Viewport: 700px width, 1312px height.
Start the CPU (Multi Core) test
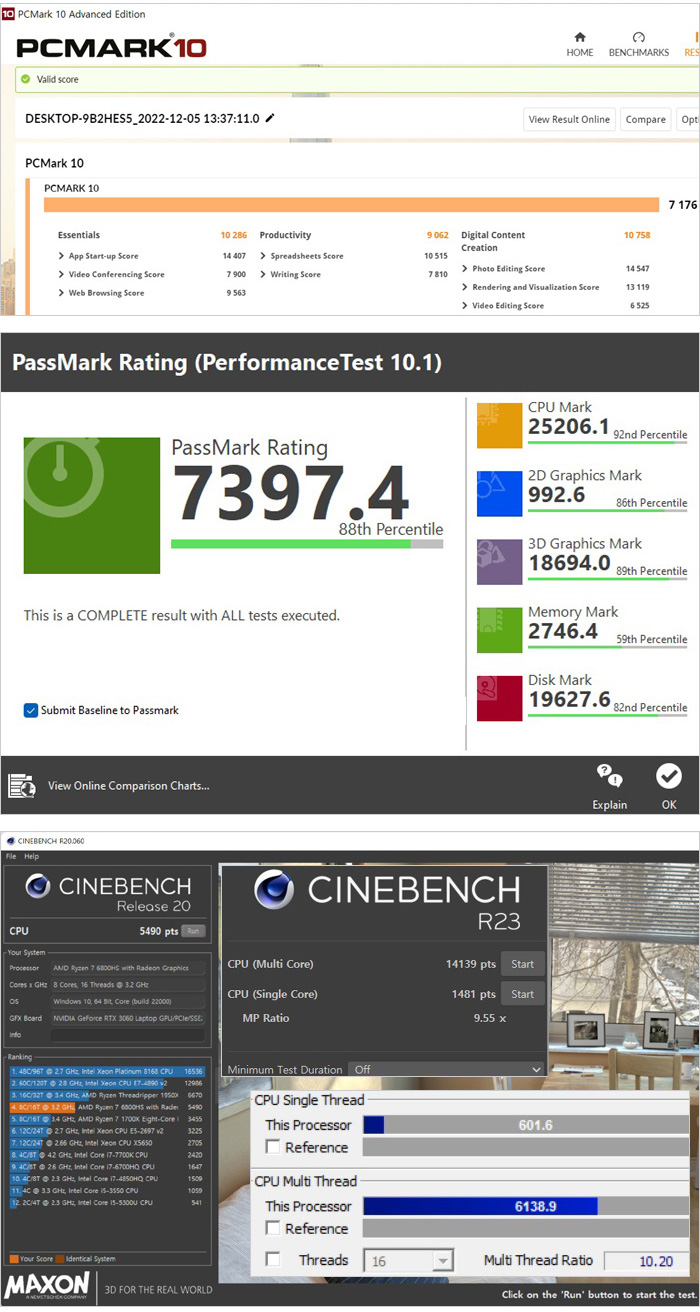coord(522,964)
